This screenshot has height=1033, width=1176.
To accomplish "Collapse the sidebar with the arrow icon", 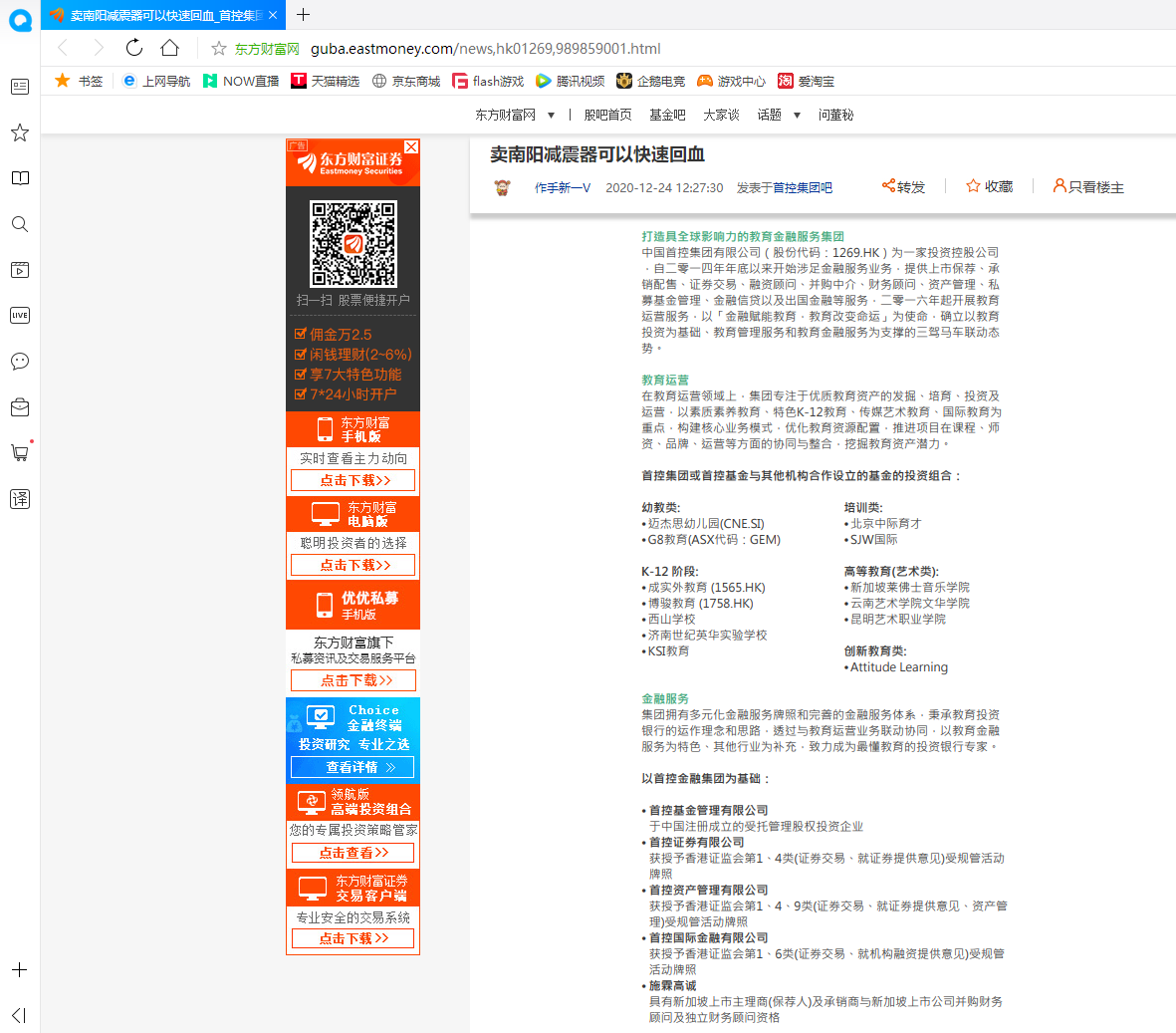I will click(20, 1015).
